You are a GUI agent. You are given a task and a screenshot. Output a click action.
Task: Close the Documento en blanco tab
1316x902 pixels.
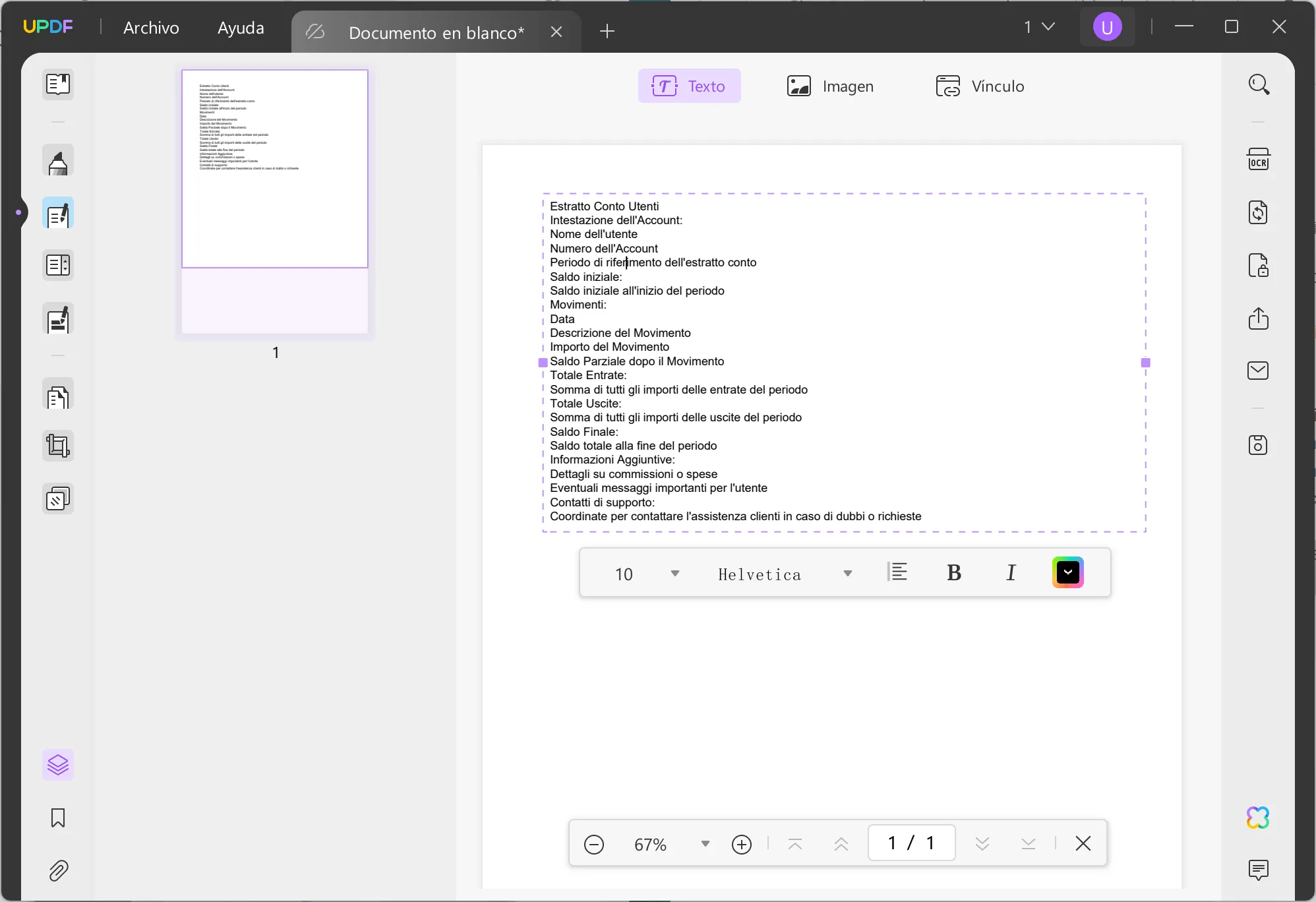tap(556, 32)
